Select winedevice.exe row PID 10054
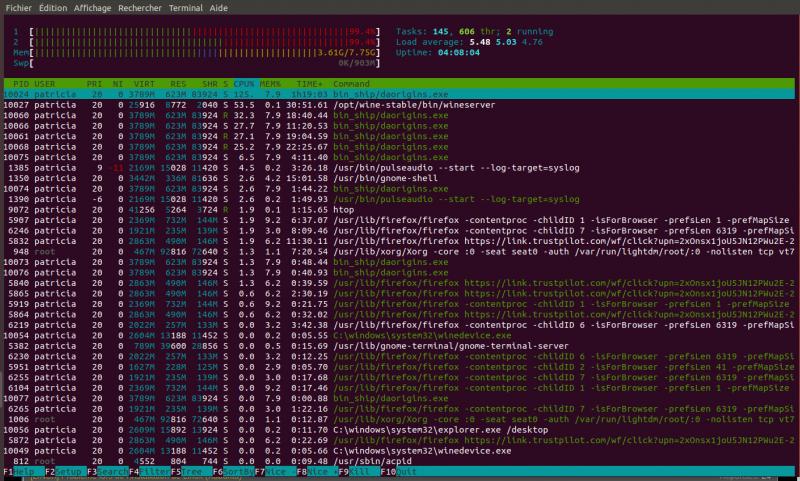This screenshot has height=481, width=800. coord(399,335)
